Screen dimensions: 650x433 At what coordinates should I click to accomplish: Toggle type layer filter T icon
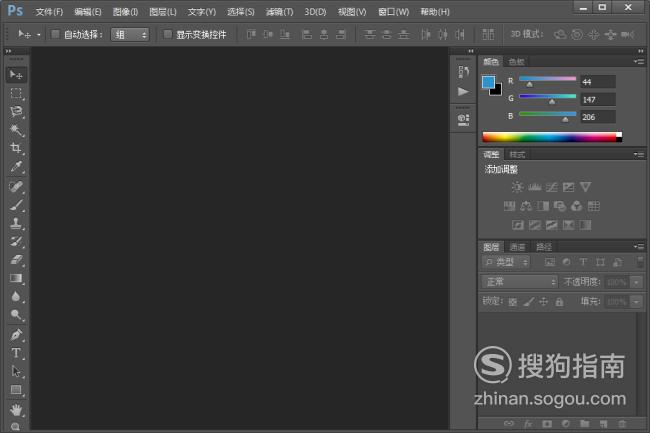click(x=583, y=262)
